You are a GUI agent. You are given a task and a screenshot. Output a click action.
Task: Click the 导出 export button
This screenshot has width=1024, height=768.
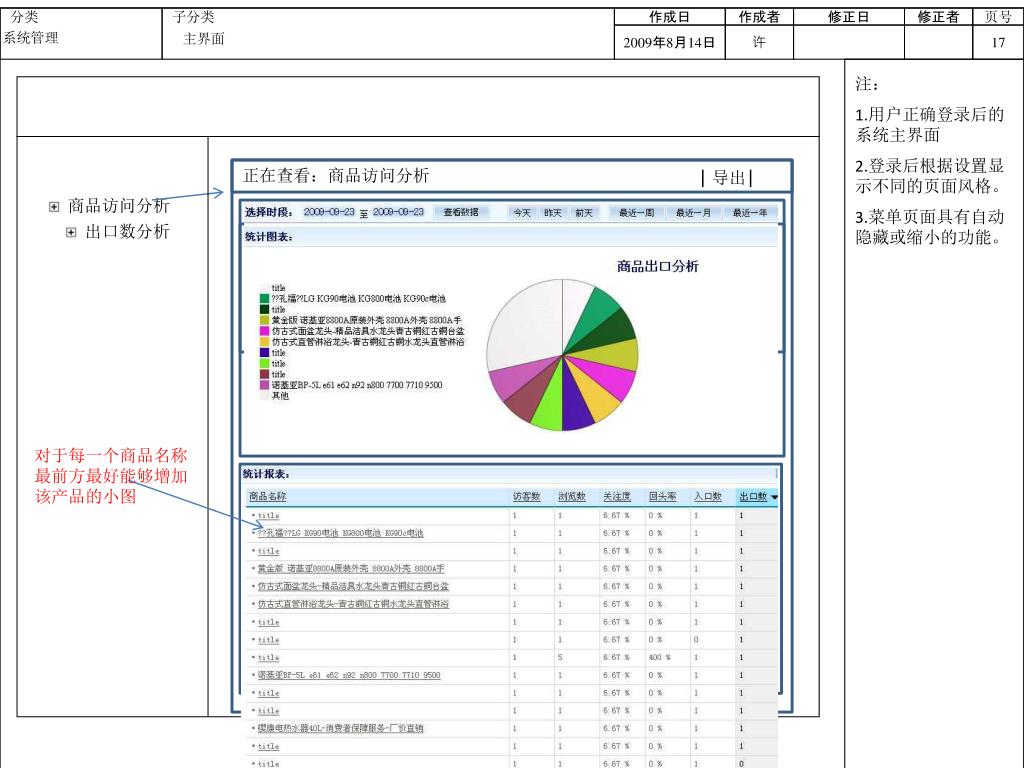[x=729, y=178]
